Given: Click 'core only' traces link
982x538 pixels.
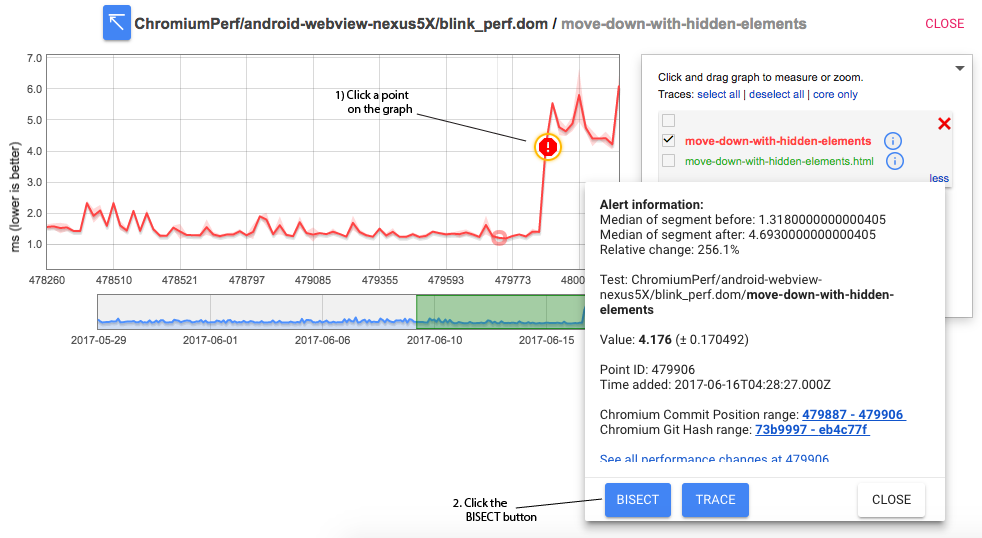Looking at the screenshot, I should click(835, 95).
